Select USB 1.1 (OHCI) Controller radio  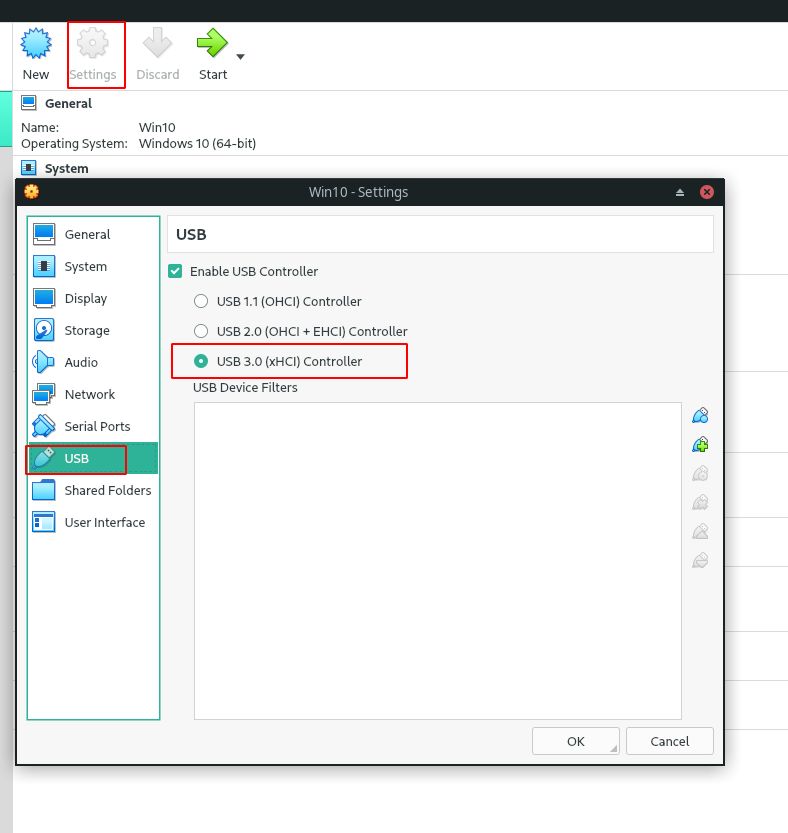(201, 301)
